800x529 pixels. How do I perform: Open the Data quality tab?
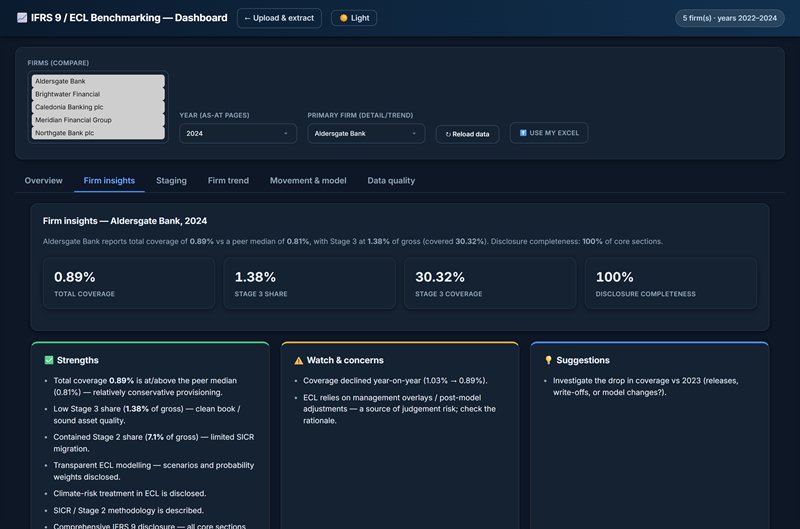click(x=391, y=181)
